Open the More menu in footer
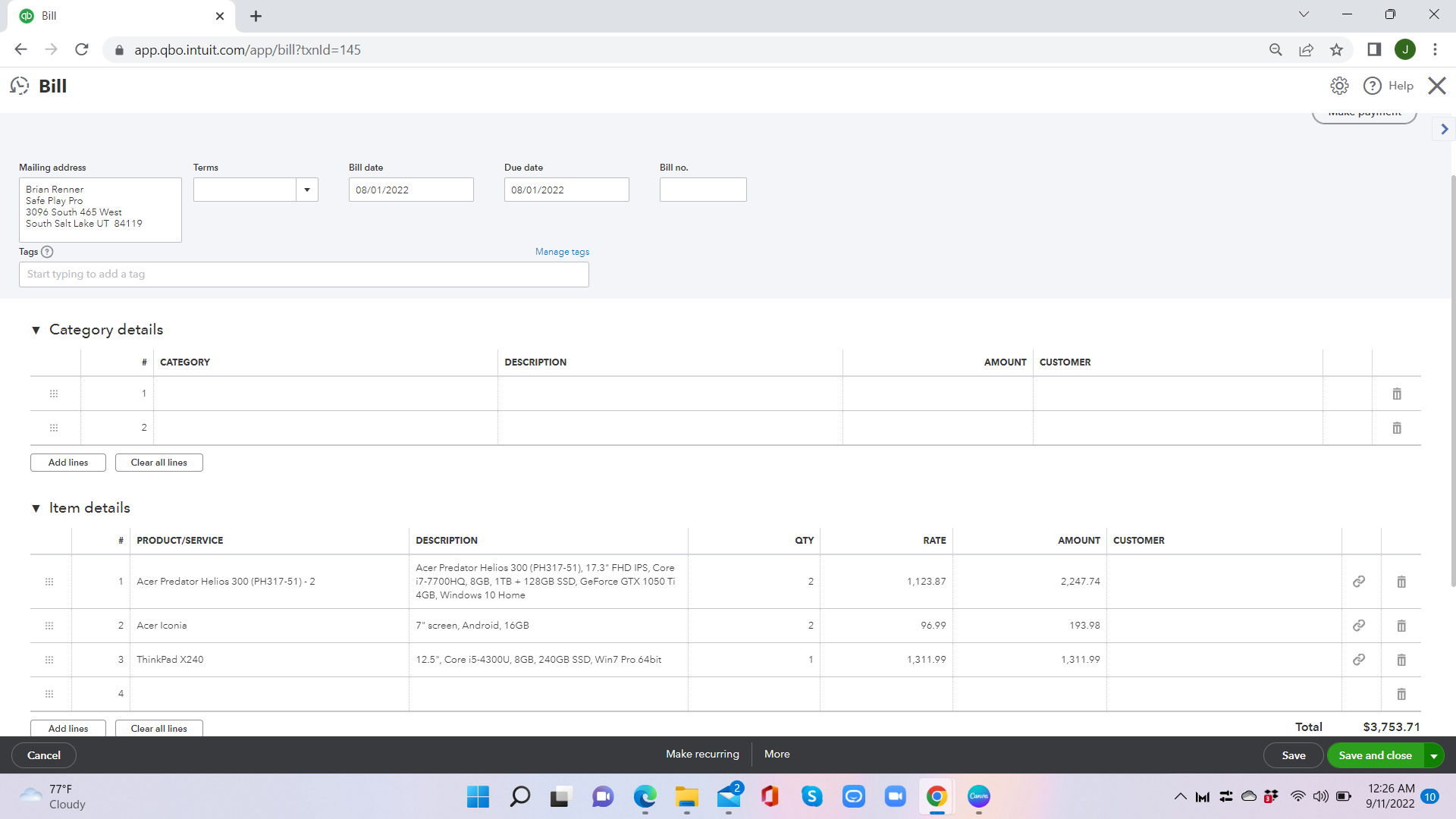The height and width of the screenshot is (819, 1456). click(777, 754)
